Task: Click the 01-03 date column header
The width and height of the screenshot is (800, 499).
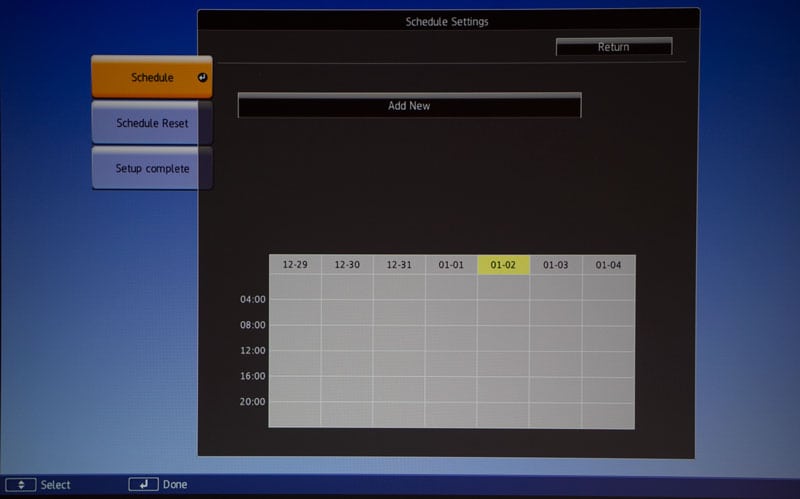Action: 555,265
